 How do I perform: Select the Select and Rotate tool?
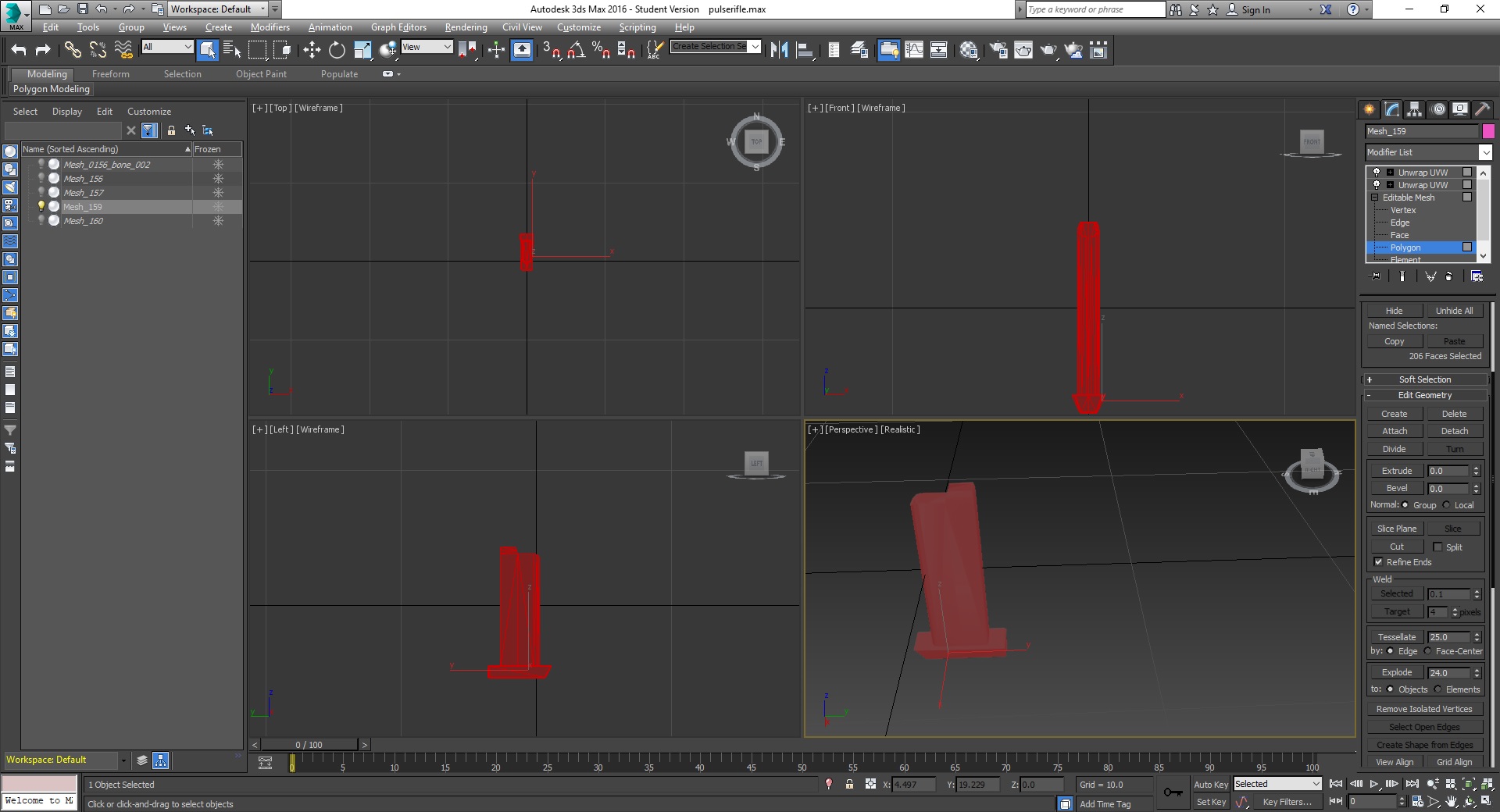(335, 49)
